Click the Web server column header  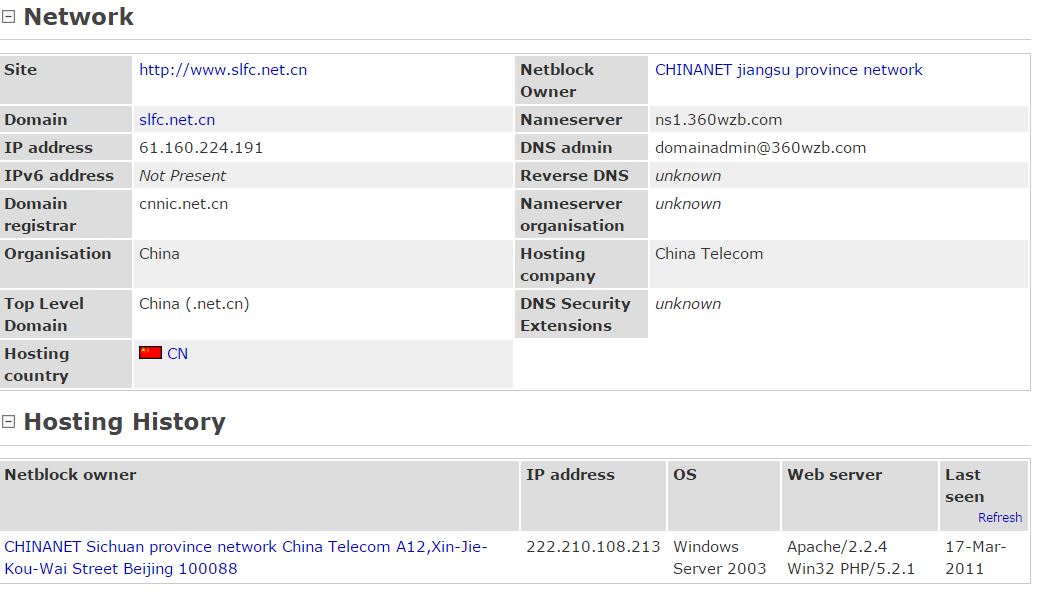tap(834, 475)
